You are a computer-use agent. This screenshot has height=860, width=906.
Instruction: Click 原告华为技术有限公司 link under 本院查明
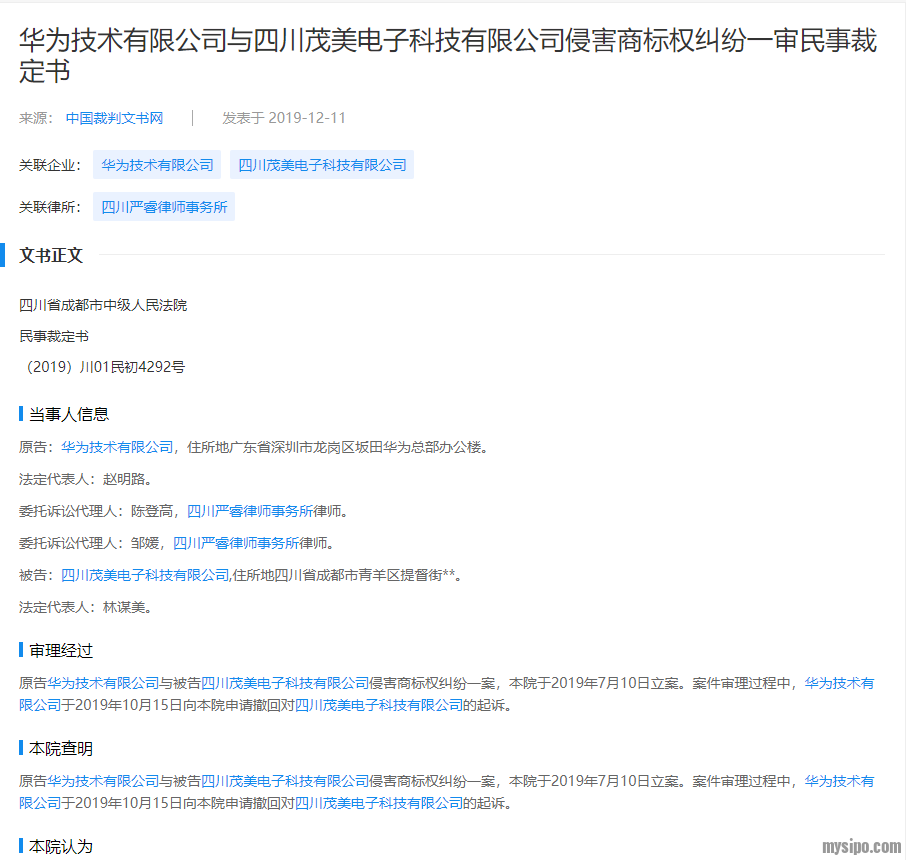point(103,781)
